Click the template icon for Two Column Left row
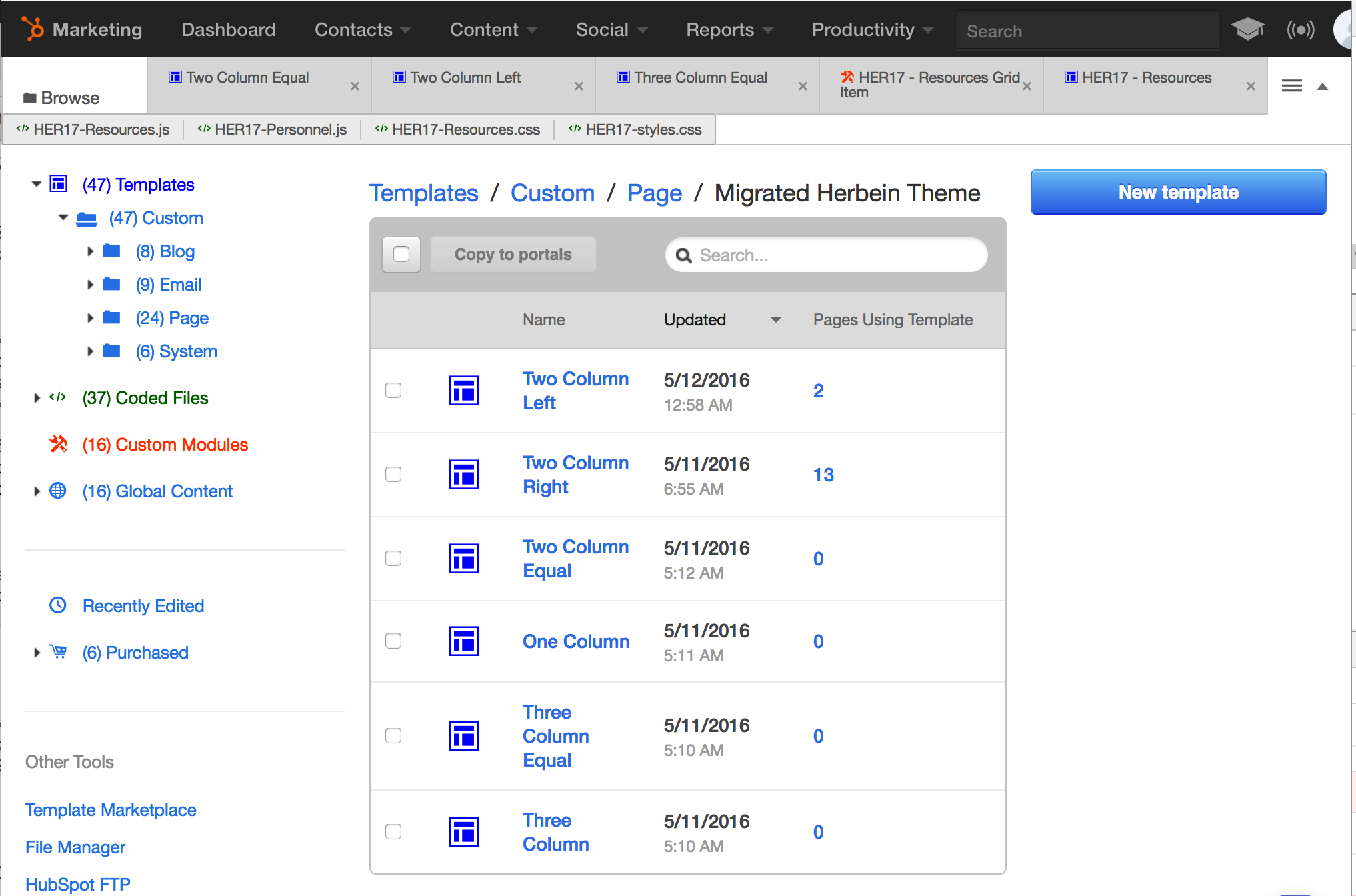This screenshot has height=896, width=1356. pos(463,391)
